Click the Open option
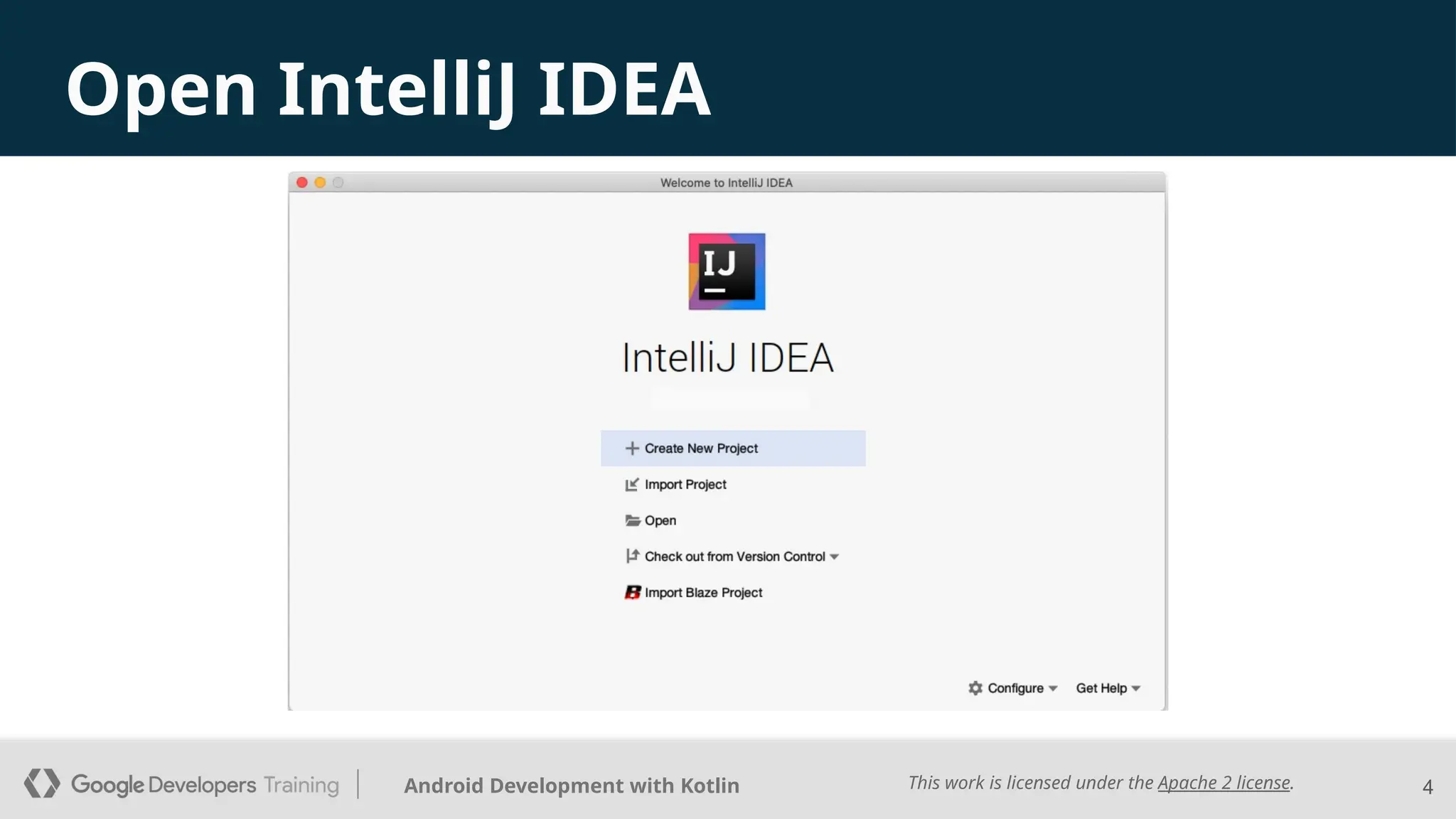The image size is (1456, 819). tap(660, 520)
